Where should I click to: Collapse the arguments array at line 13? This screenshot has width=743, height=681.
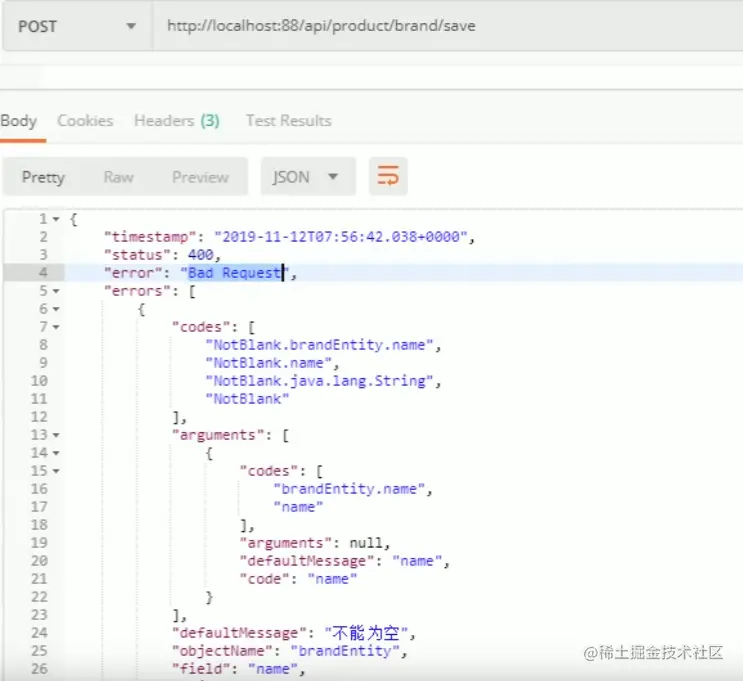pyautogui.click(x=56, y=435)
